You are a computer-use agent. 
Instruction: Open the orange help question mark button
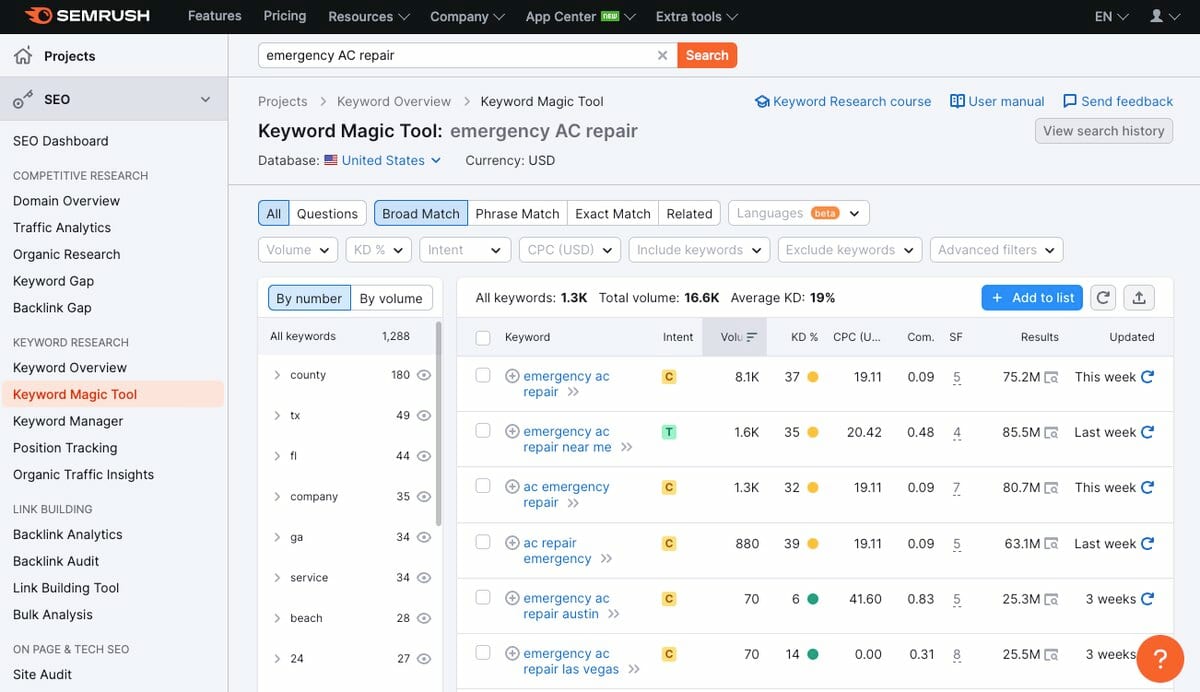click(1160, 659)
